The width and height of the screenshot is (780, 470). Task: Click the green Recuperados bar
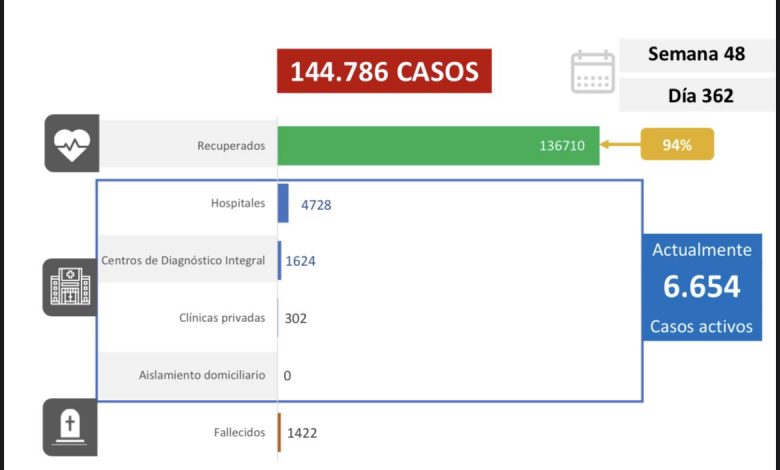click(x=438, y=145)
